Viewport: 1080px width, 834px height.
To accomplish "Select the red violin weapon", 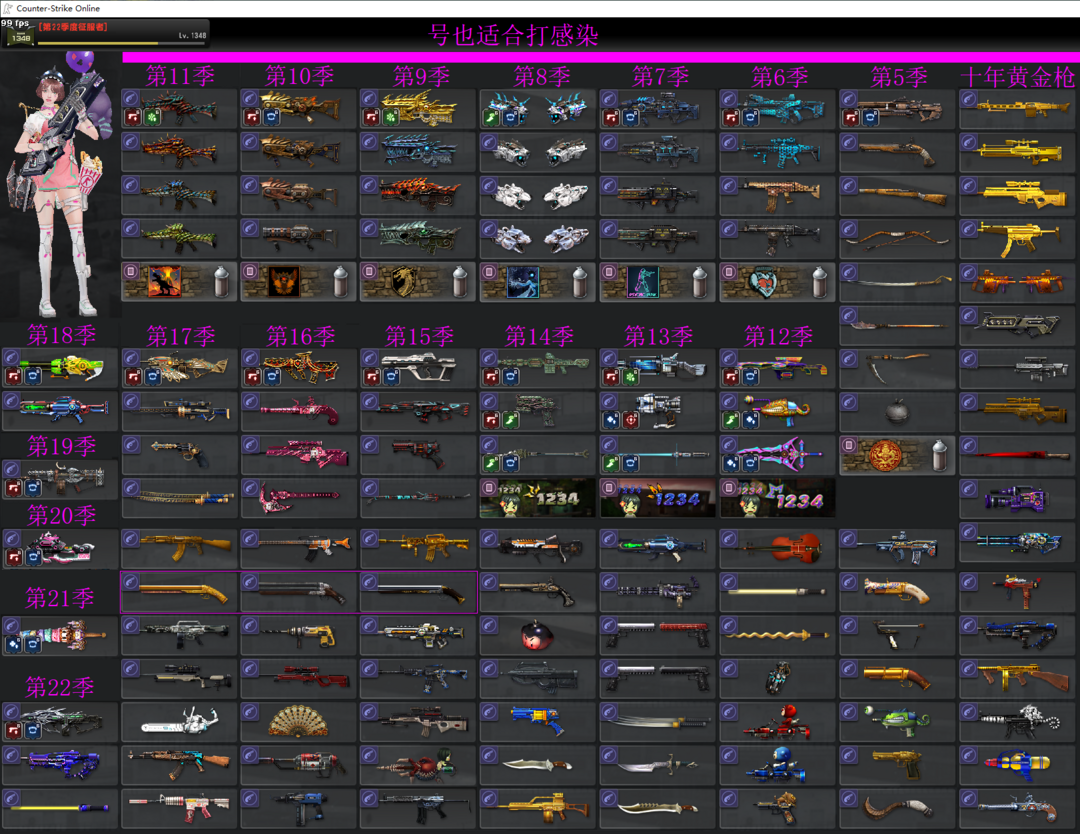I will [777, 548].
